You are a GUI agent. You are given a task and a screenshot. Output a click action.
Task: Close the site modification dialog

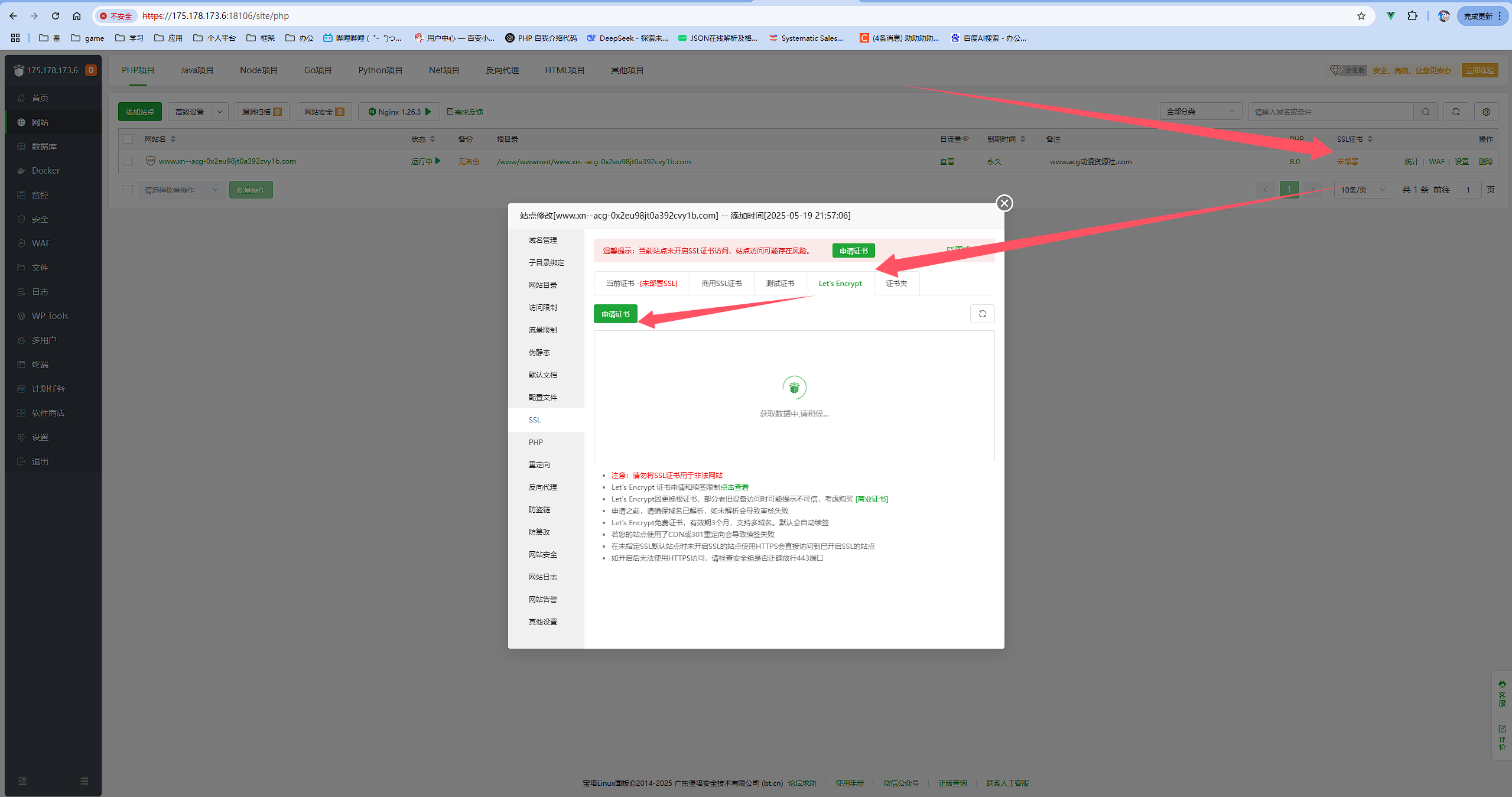pos(1004,203)
